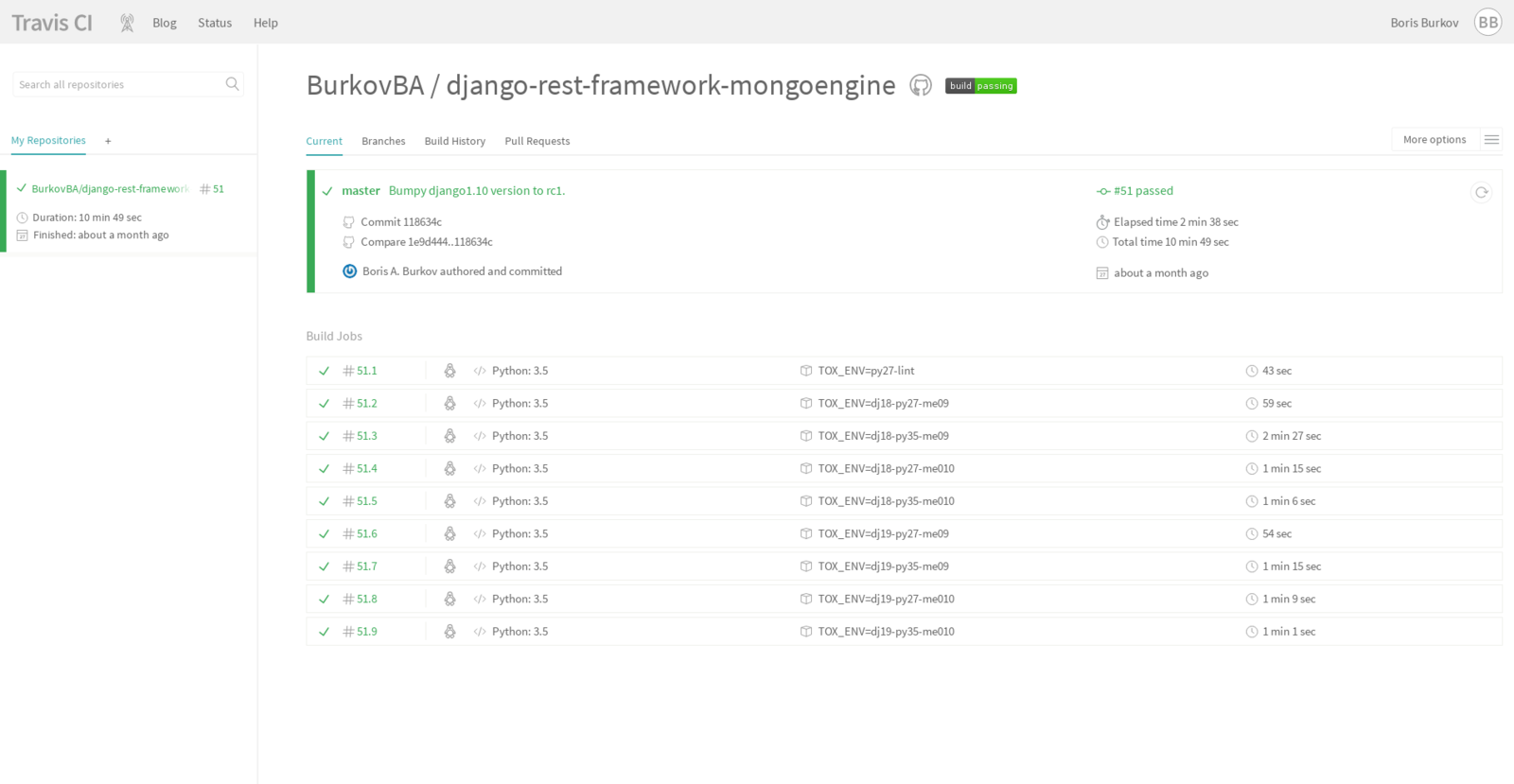Open the GitHub repository icon next to title
Screen dimensions: 1514x784
coord(920,85)
